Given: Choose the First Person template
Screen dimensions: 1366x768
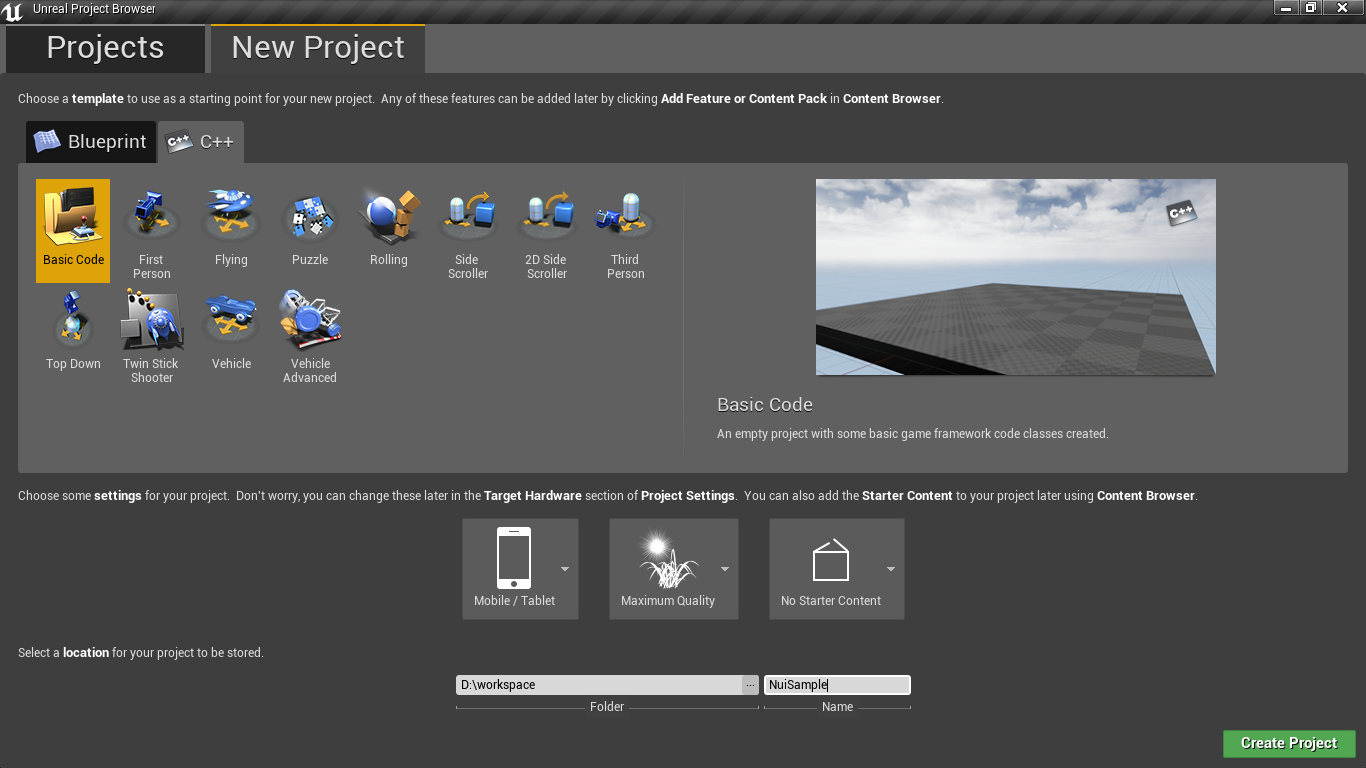Looking at the screenshot, I should click(x=152, y=231).
